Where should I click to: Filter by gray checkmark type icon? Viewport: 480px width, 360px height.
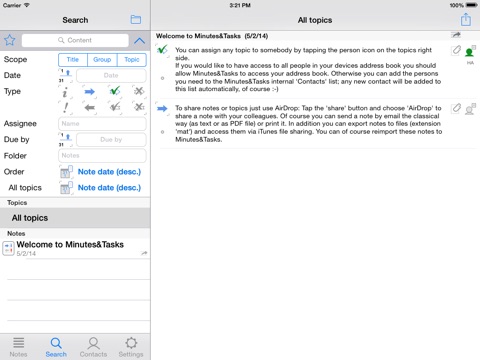click(115, 107)
